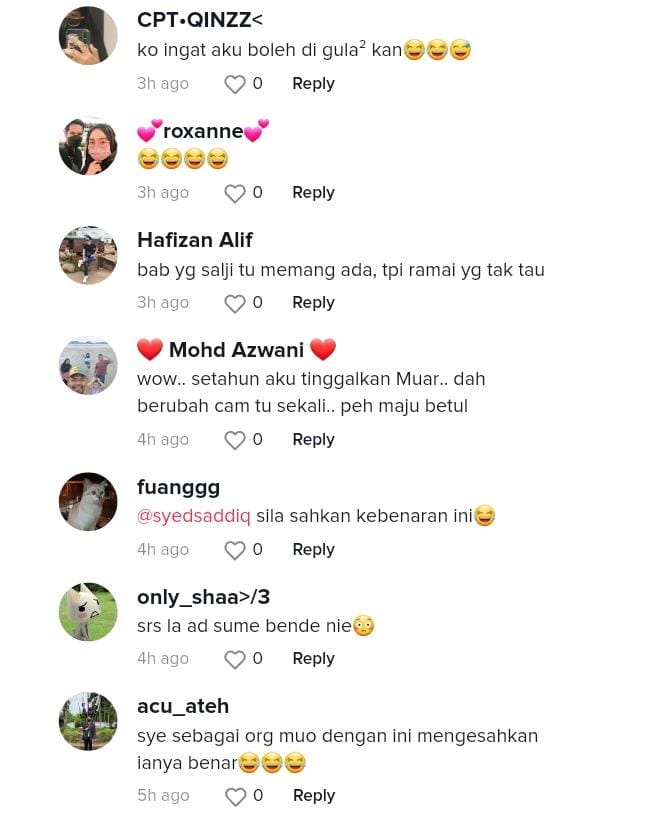Tap heart on only_shaa>/3's comment
Screen dimensions: 666x821
(x=235, y=659)
